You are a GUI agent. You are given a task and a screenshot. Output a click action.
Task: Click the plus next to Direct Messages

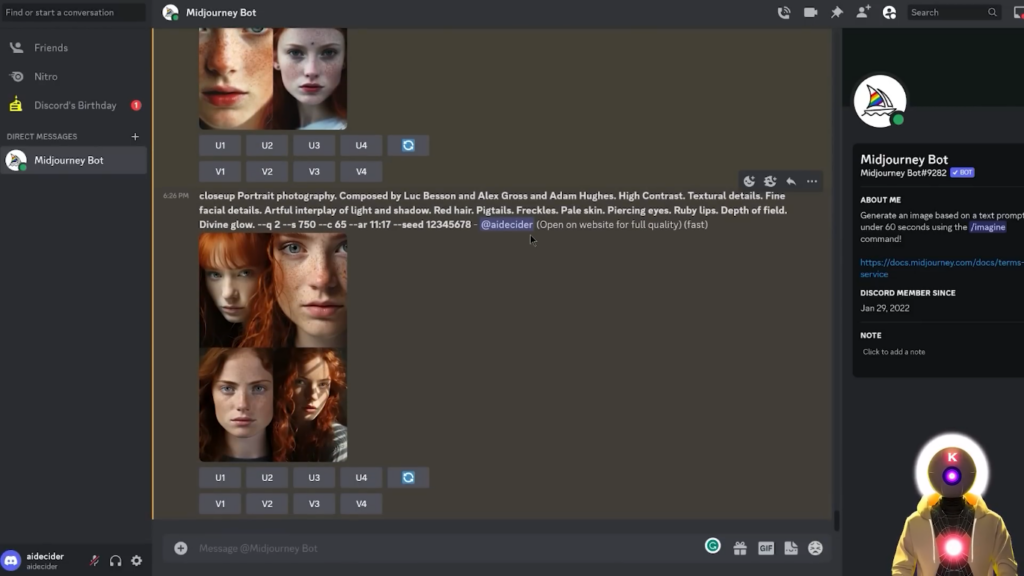135,137
